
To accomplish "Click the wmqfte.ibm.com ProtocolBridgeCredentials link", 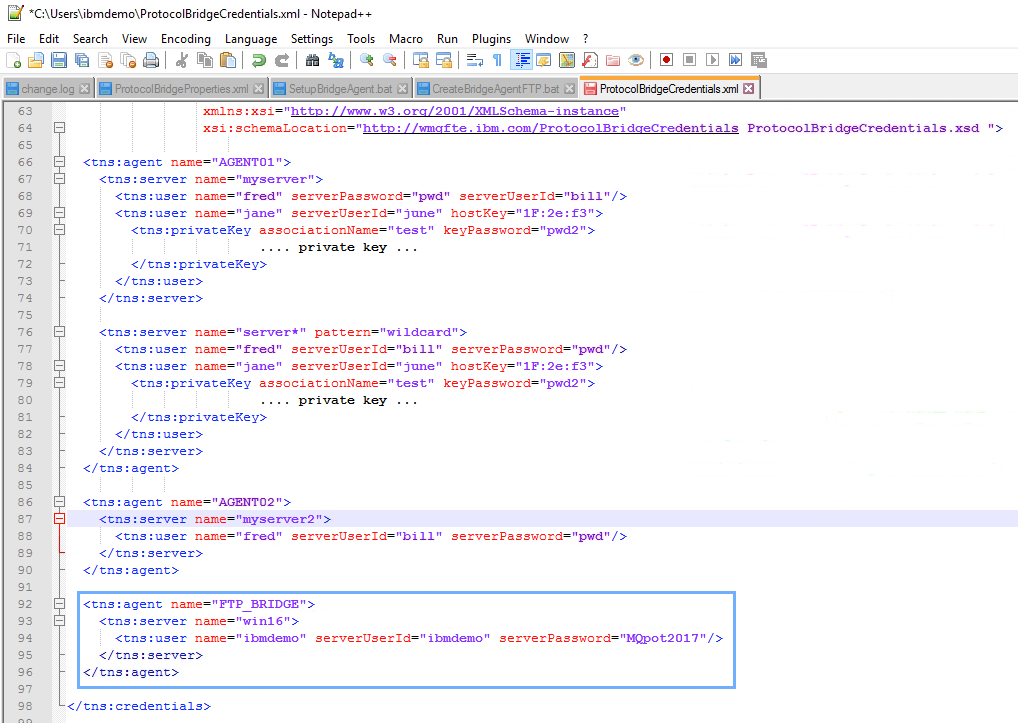I will 551,128.
